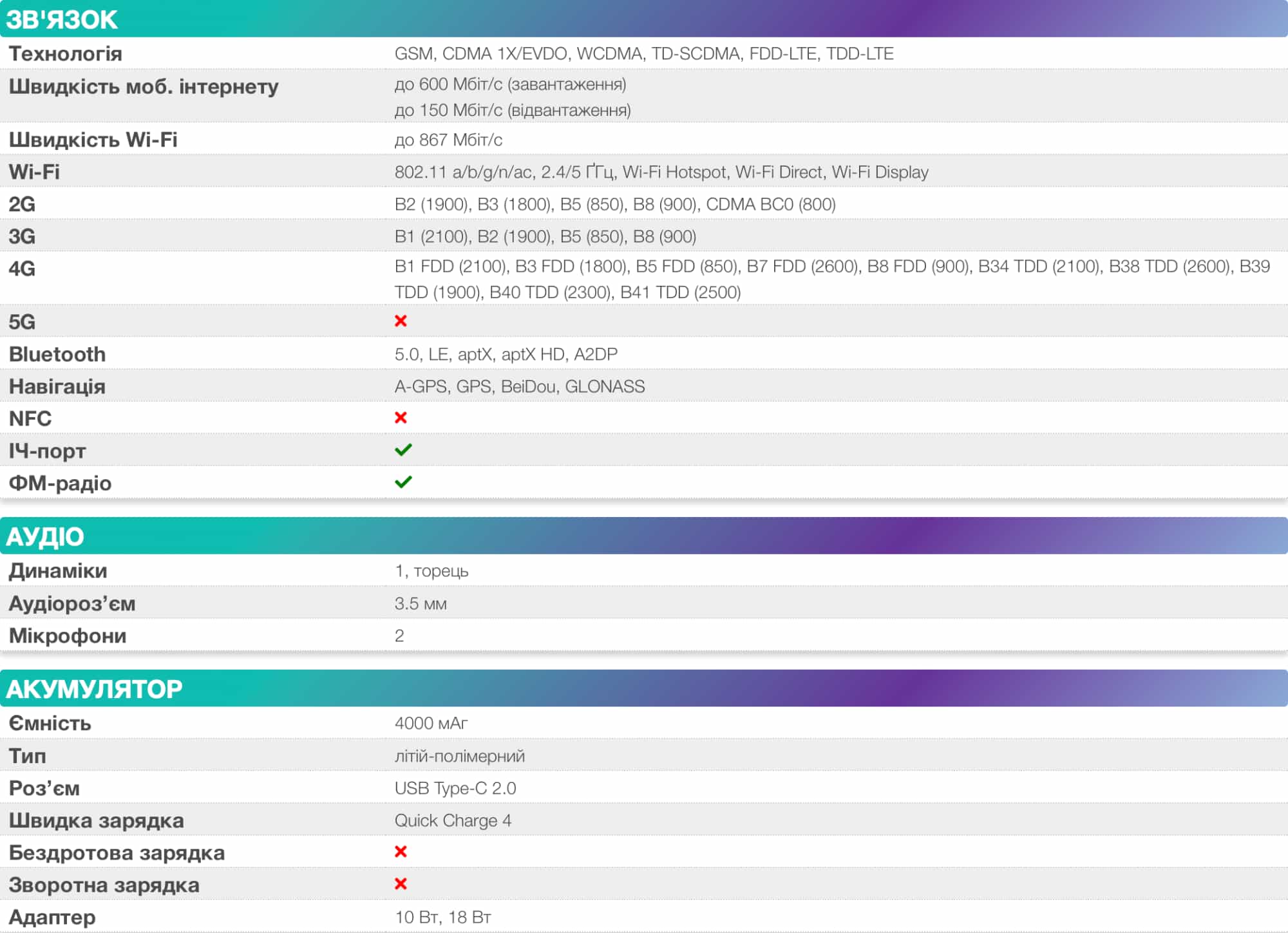
Task: Click the USB Type-C 2.0 value
Action: click(455, 788)
